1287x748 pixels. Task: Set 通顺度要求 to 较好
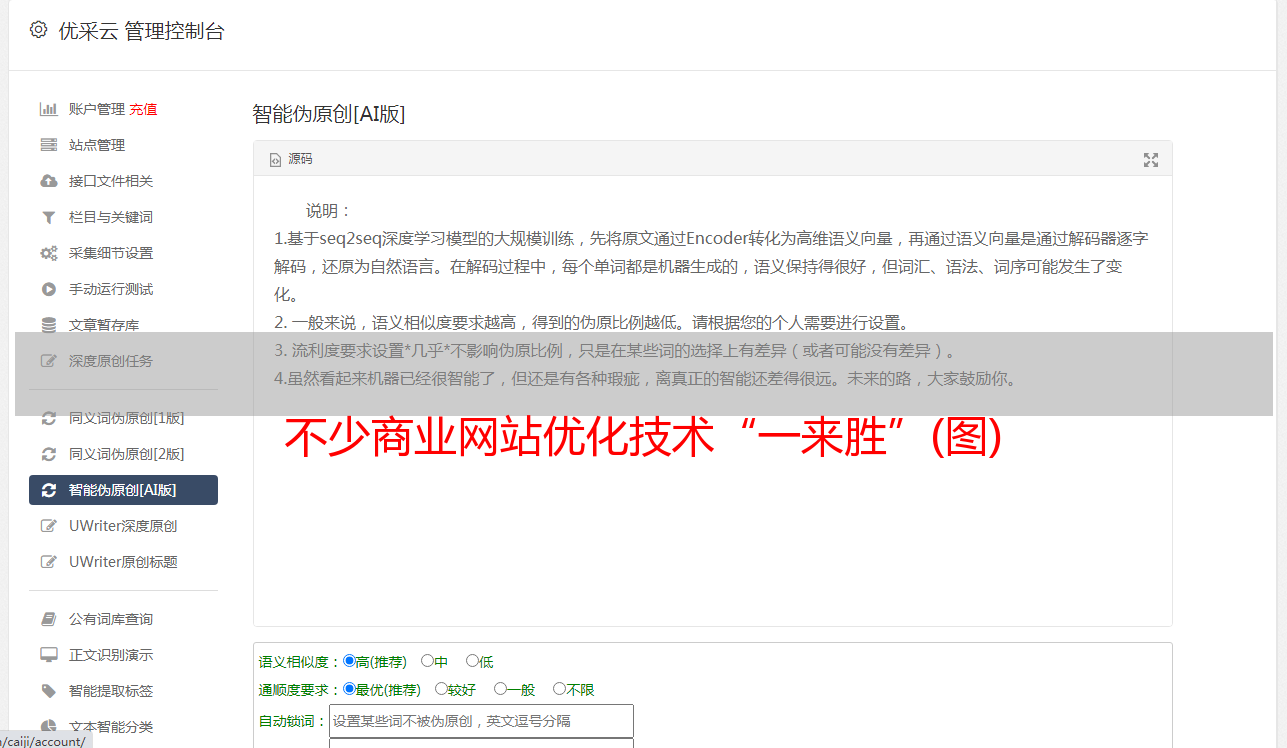[441, 689]
